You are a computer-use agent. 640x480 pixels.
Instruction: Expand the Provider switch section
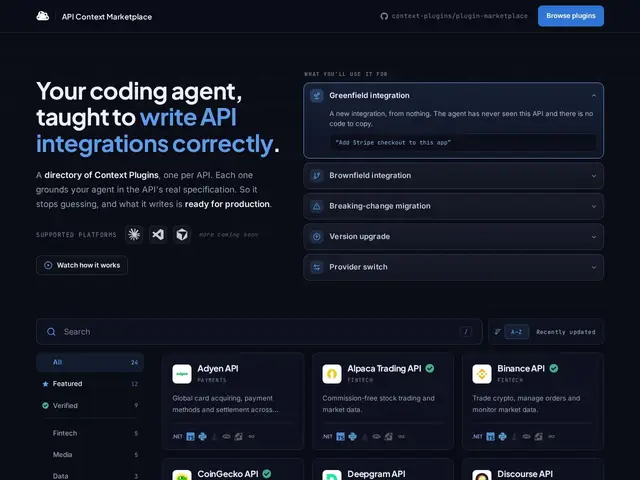pos(453,267)
